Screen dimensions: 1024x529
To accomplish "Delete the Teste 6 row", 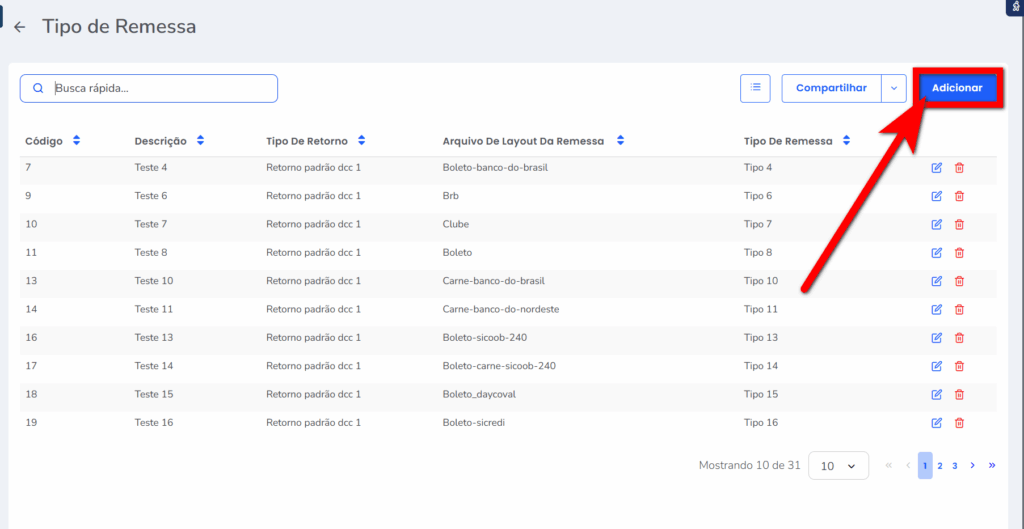I will (x=959, y=196).
